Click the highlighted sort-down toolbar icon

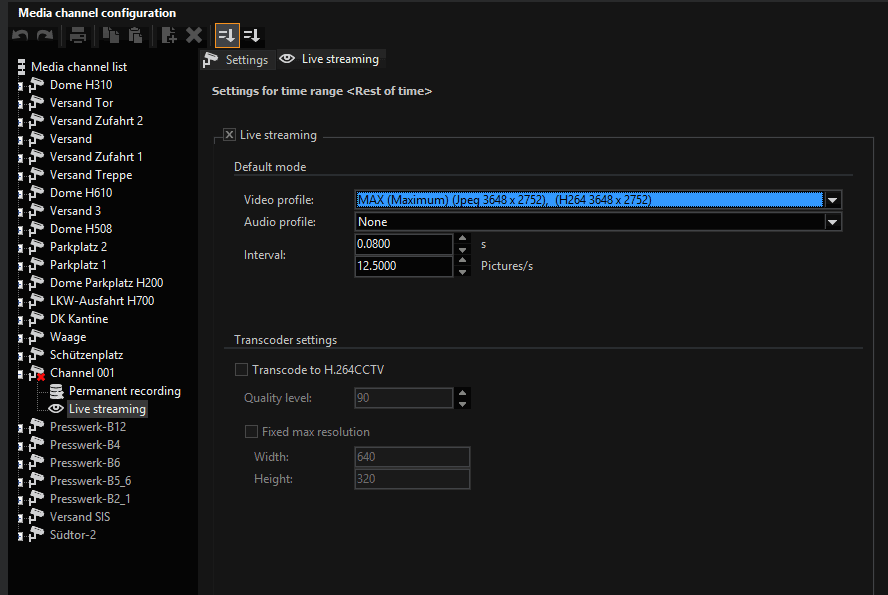tap(227, 36)
